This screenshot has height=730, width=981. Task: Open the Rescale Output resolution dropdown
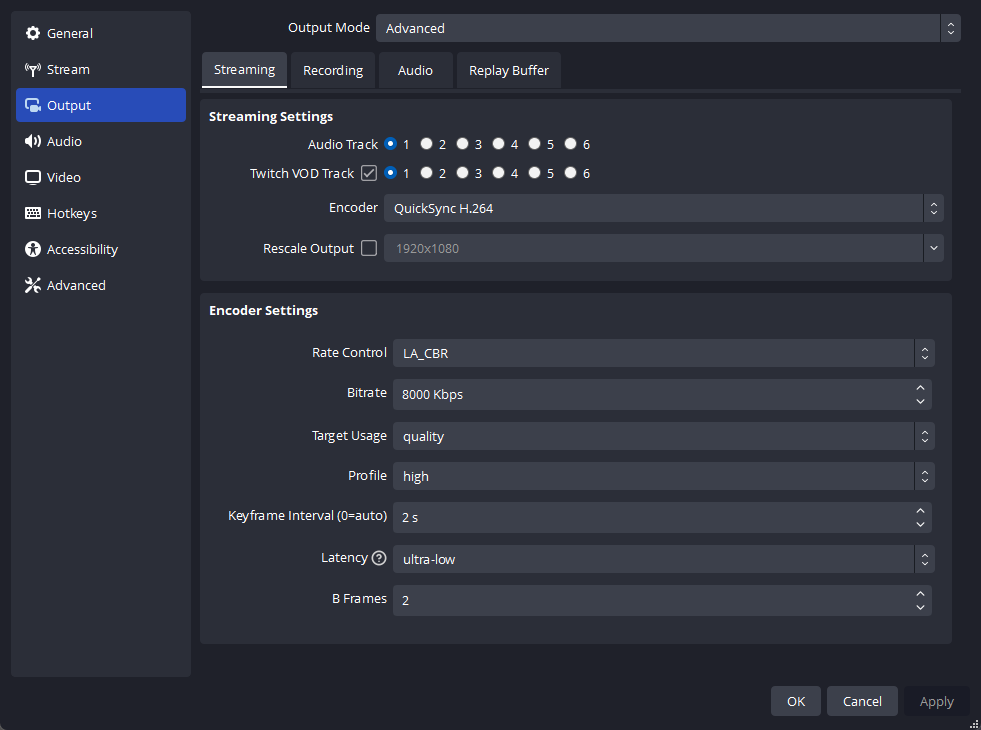coord(663,248)
